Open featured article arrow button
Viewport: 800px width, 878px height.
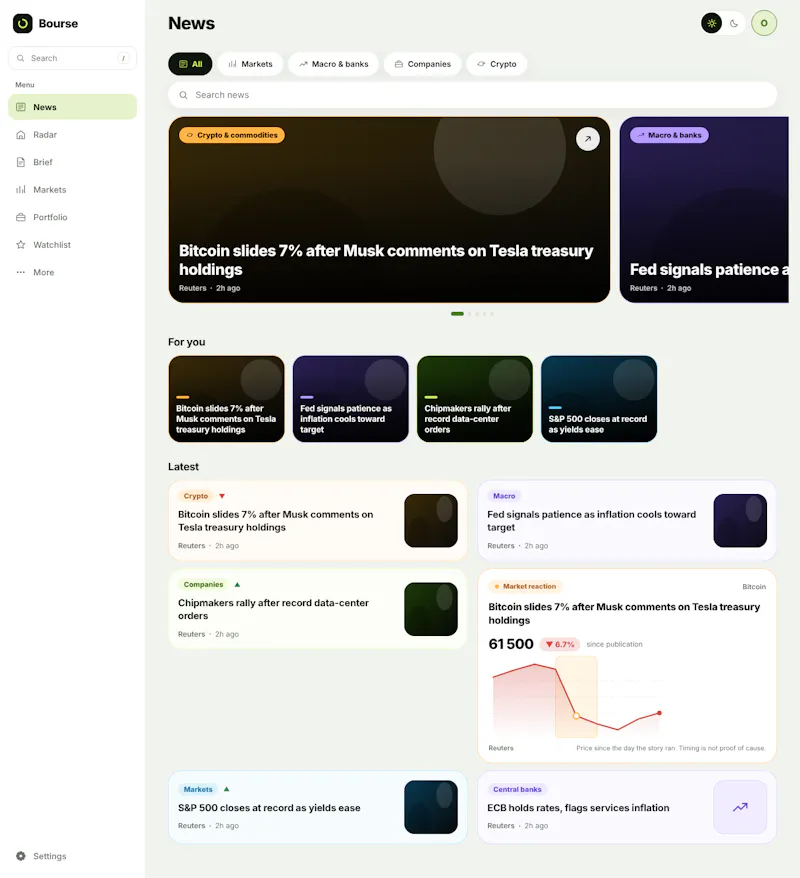[588, 139]
